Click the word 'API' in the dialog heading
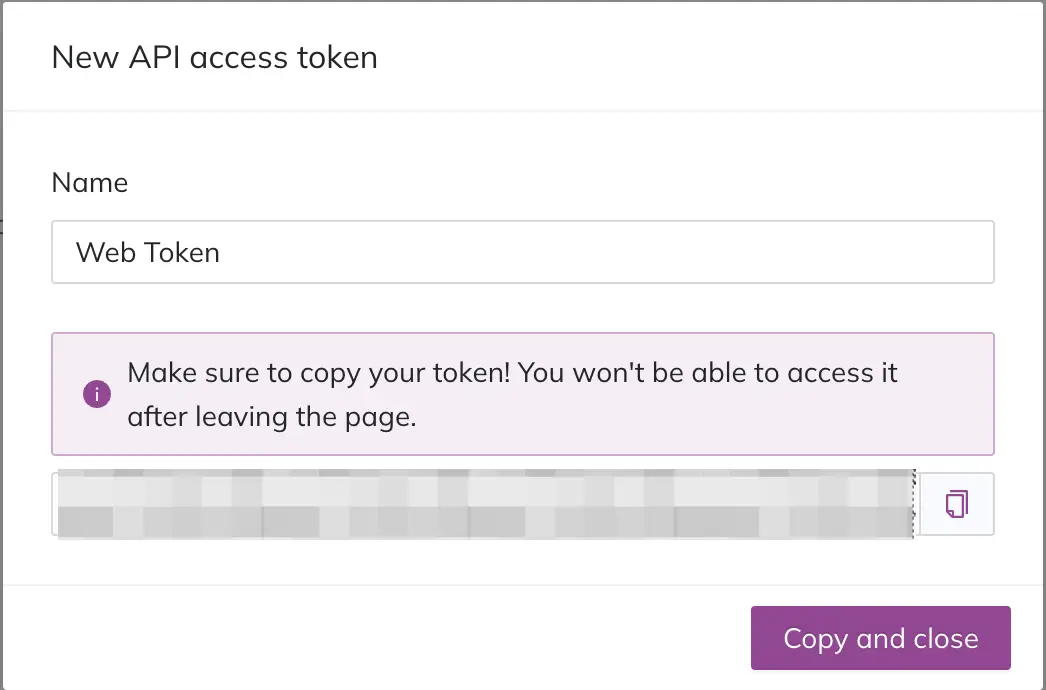This screenshot has height=690, width=1046. coord(154,57)
